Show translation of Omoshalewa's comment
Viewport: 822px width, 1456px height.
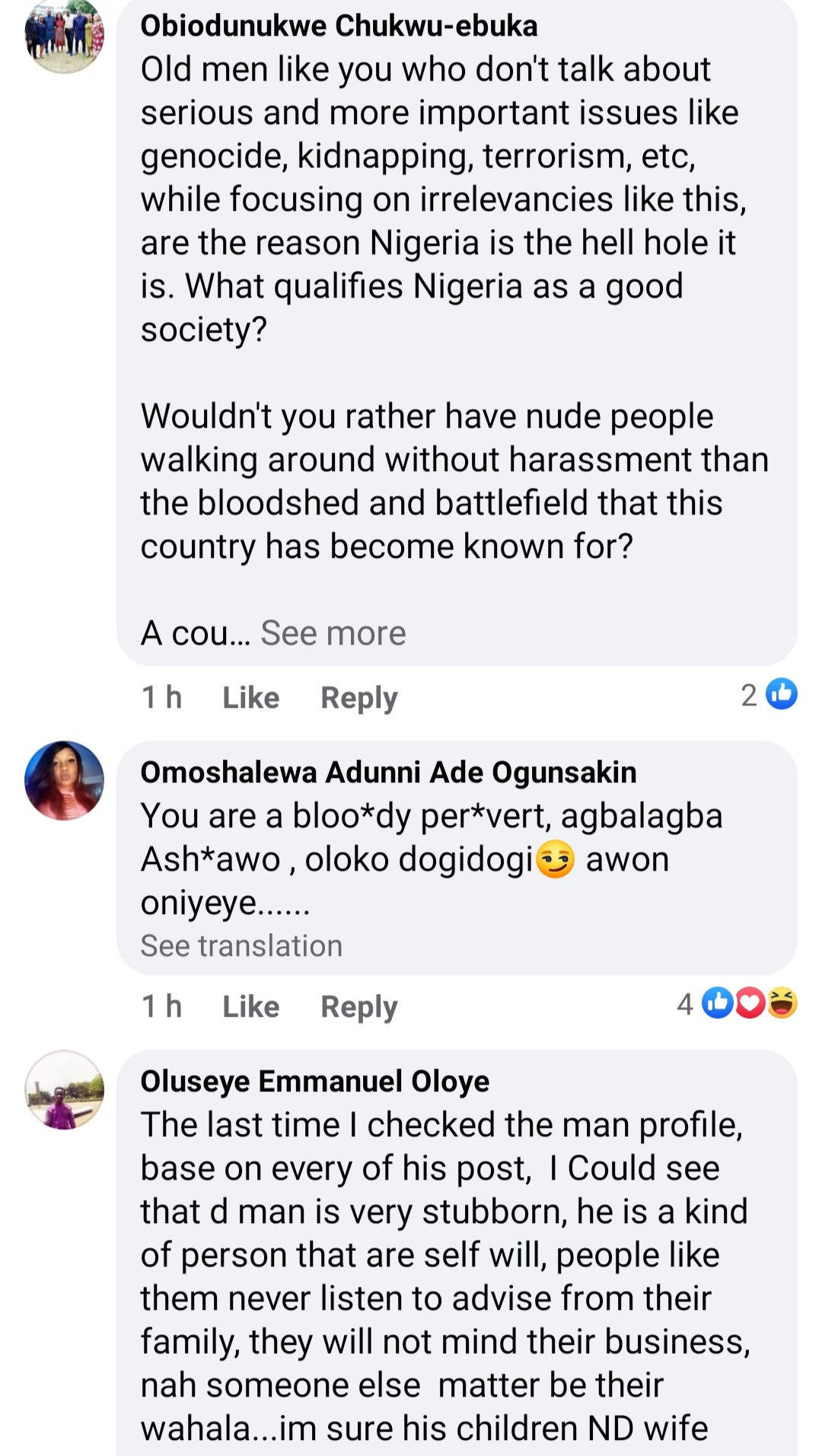(x=241, y=945)
